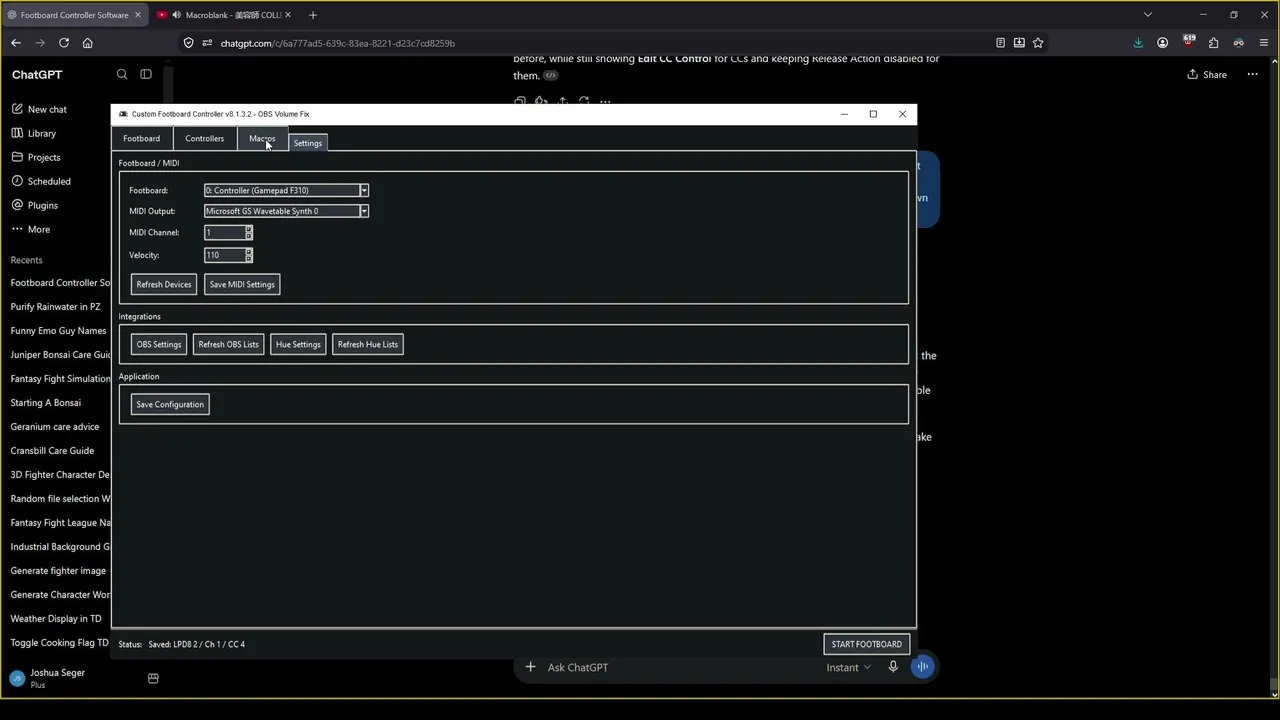The image size is (1280, 720).
Task: Click the glasses avatar extension icon
Action: click(x=1239, y=43)
